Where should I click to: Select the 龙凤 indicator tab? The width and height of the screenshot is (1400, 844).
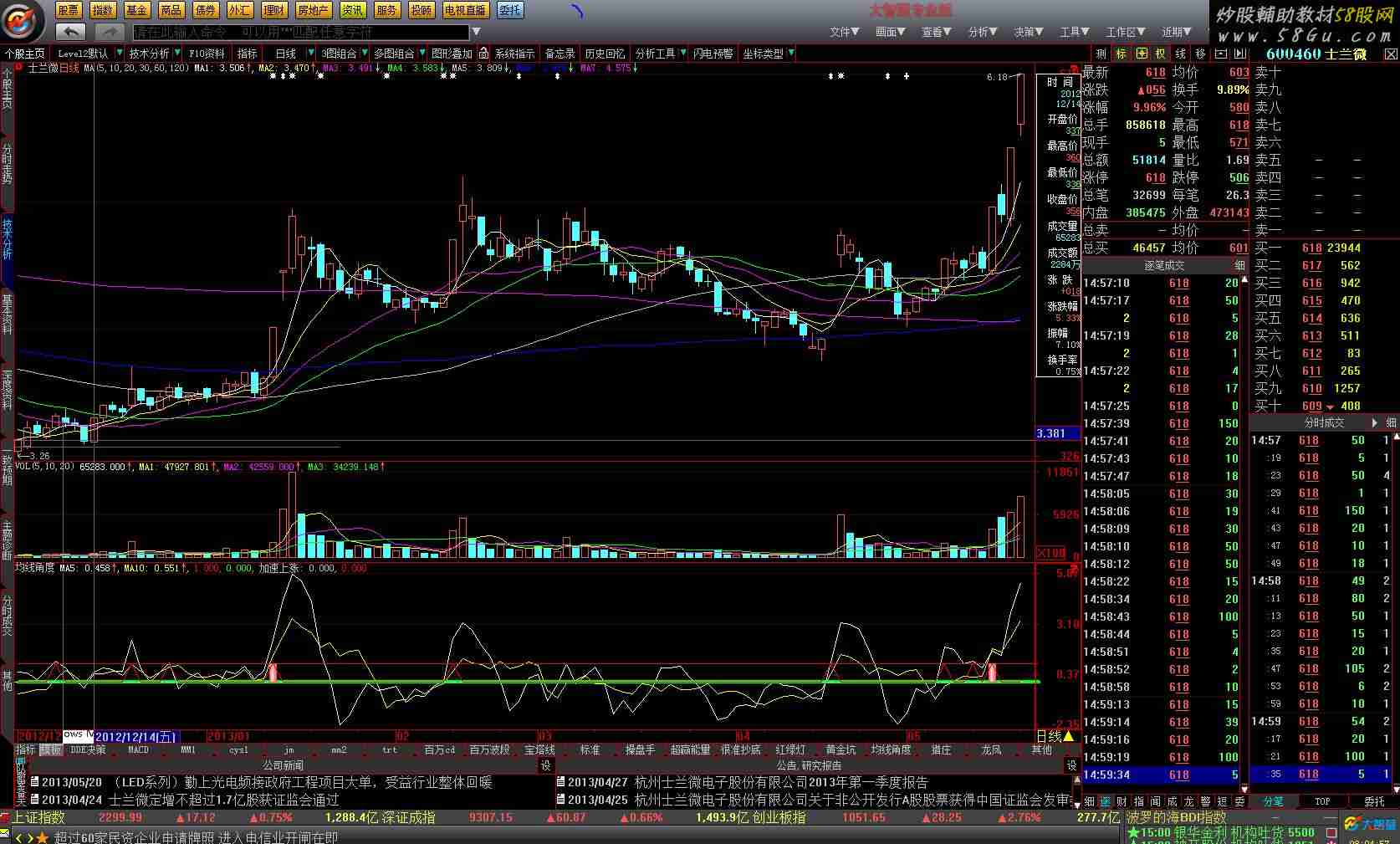tap(991, 749)
